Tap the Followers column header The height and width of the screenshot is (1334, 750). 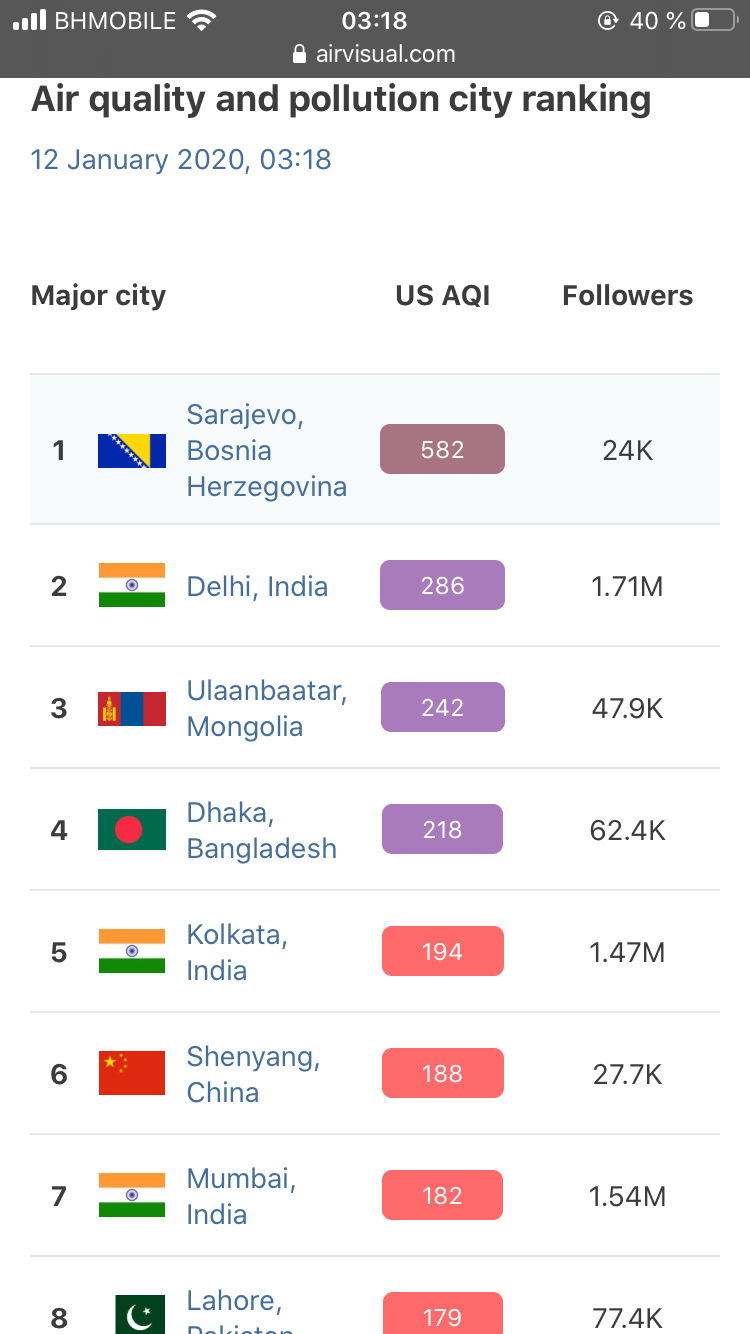(627, 295)
